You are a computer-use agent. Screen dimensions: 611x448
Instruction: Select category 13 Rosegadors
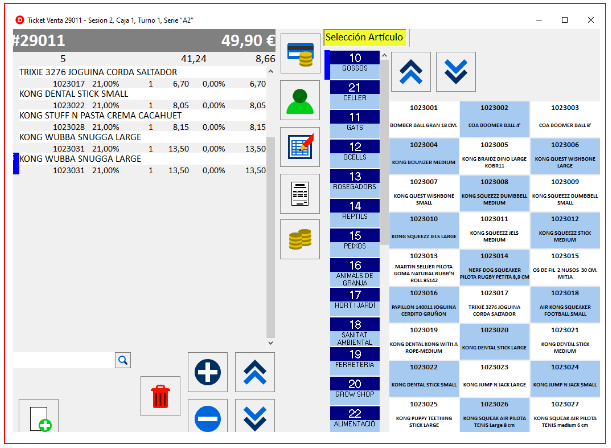[355, 183]
